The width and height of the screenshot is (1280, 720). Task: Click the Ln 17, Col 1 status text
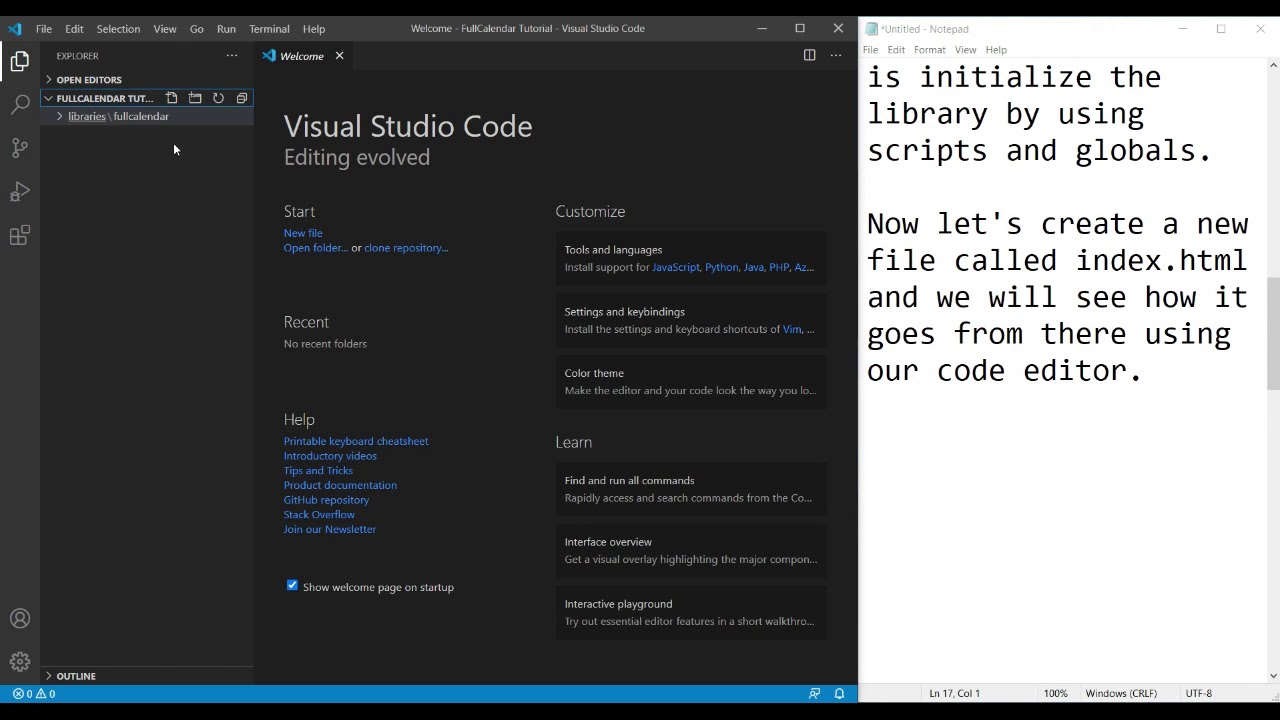click(x=954, y=693)
